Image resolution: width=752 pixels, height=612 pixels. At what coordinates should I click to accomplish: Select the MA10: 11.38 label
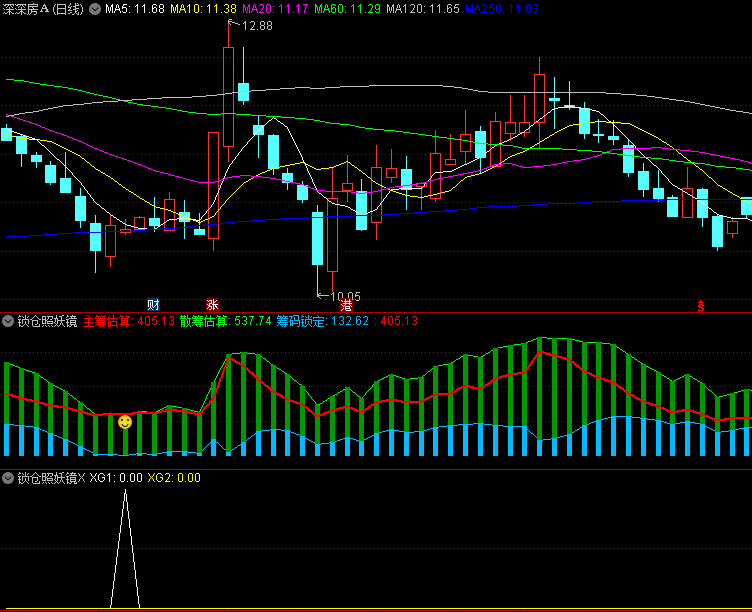[203, 9]
